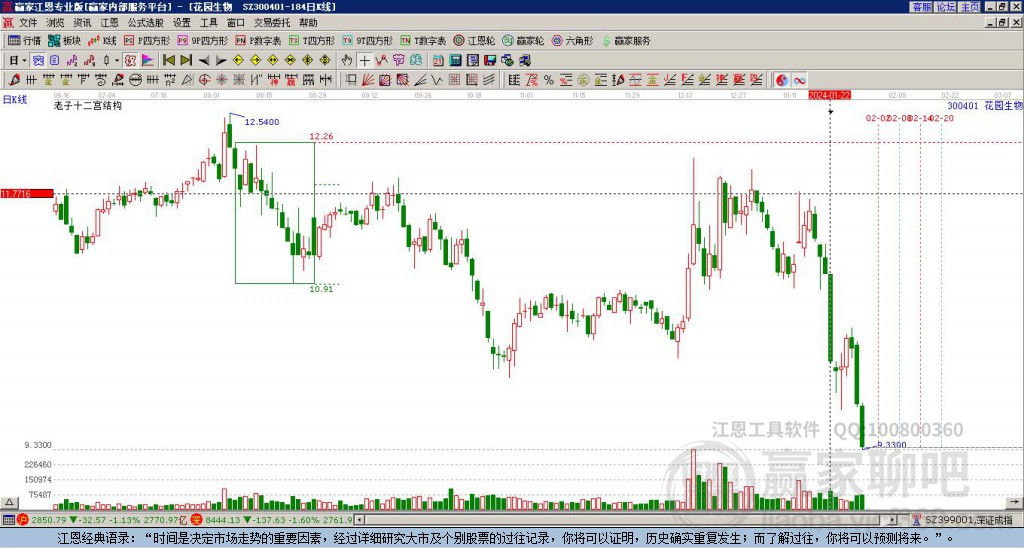The height and width of the screenshot is (548, 1024).
Task: Toggle the 权 adjustment icon
Action: tap(130, 61)
